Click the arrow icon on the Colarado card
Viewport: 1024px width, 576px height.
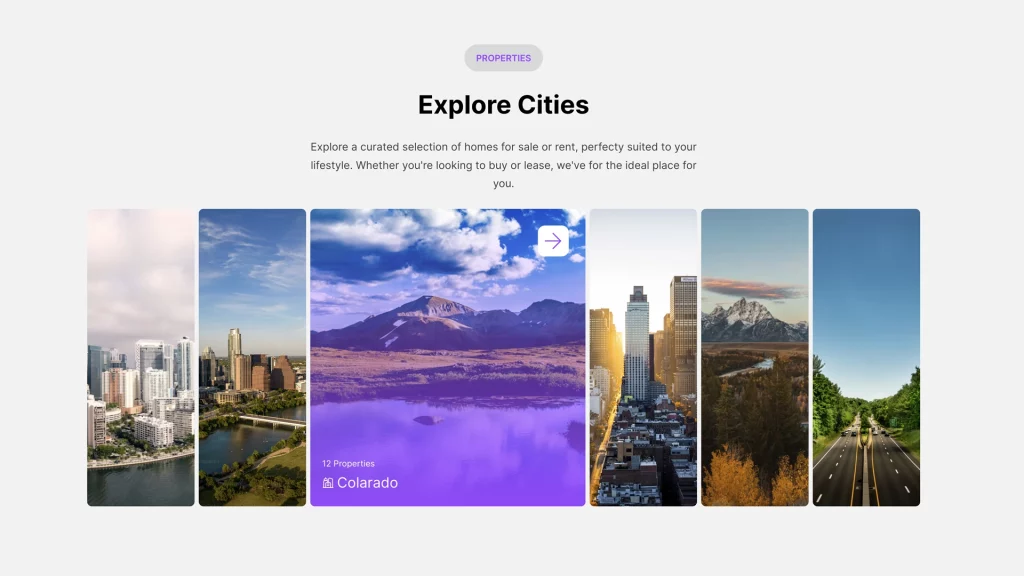(x=553, y=241)
